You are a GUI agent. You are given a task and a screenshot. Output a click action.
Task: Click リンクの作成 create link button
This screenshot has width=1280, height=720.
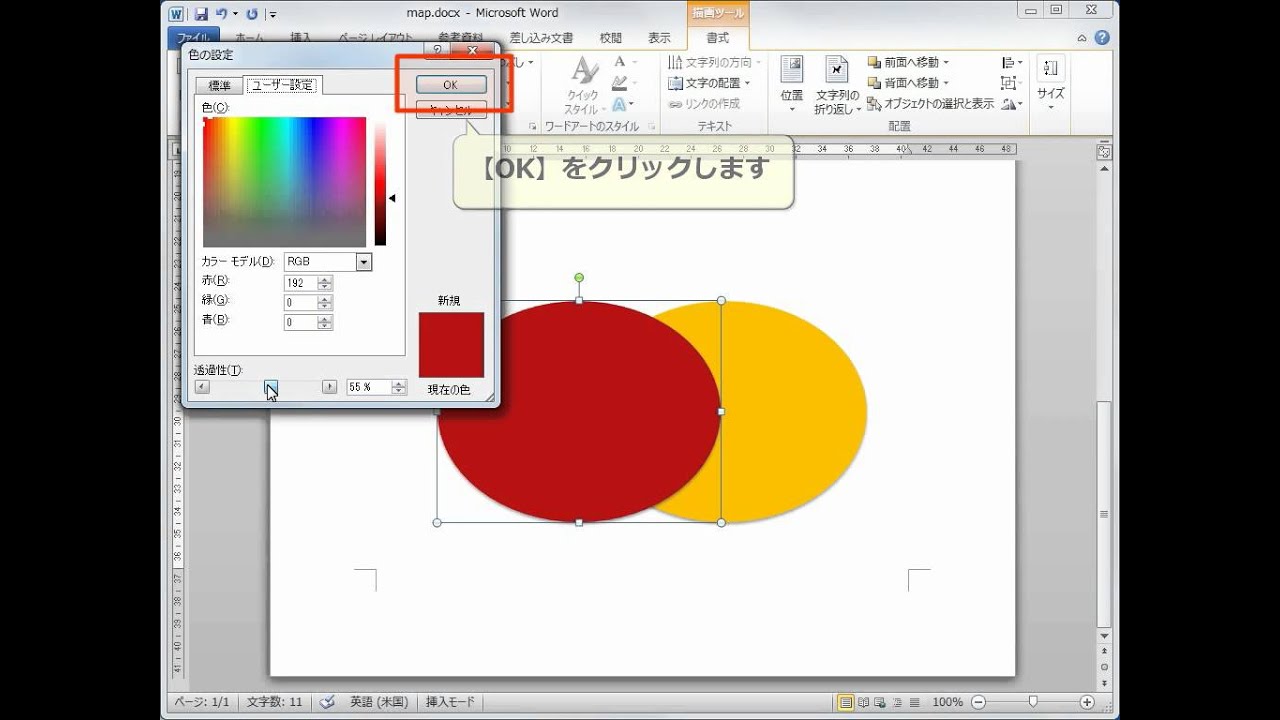click(705, 104)
